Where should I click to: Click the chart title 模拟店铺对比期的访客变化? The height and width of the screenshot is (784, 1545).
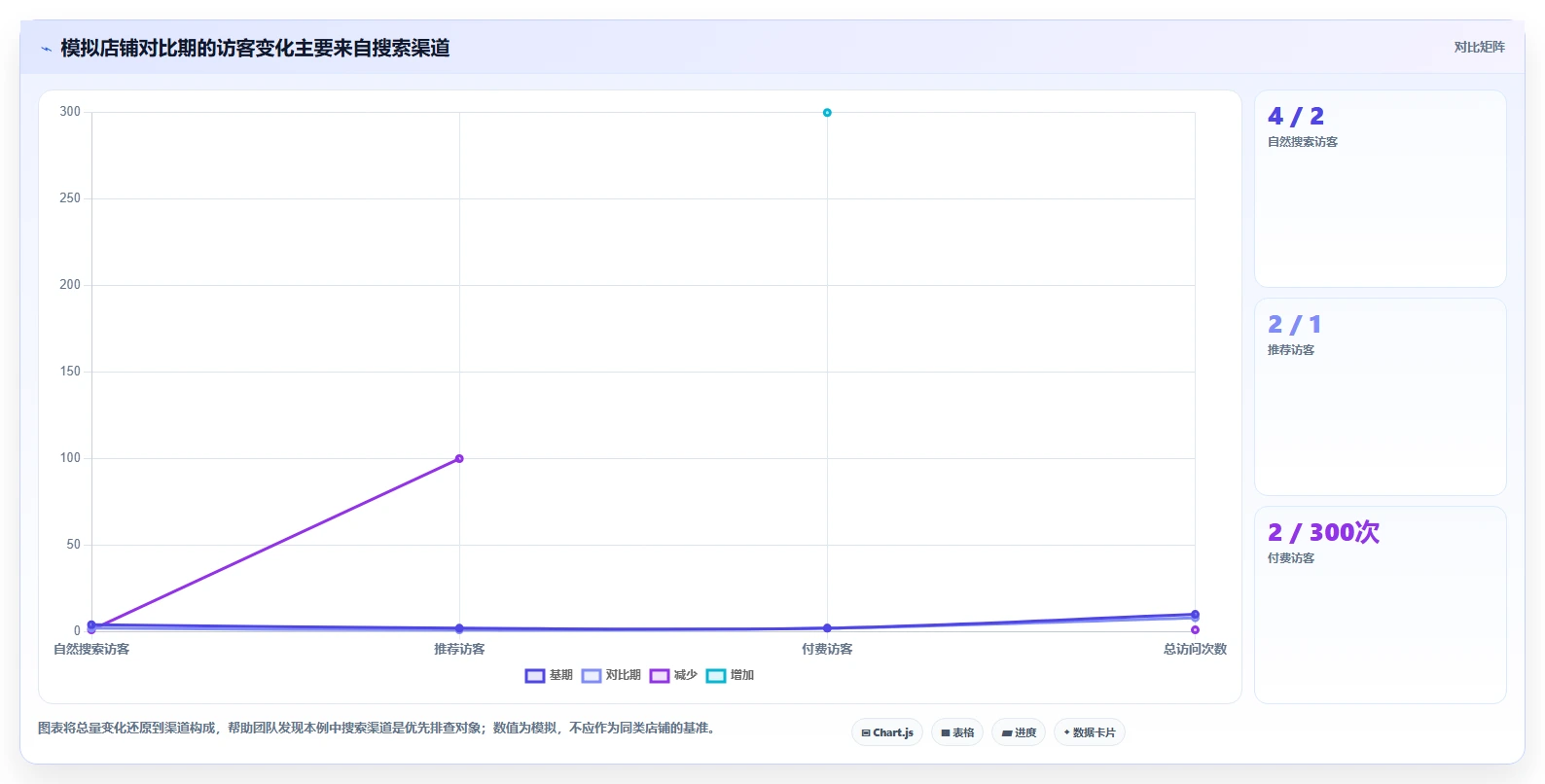(x=255, y=48)
